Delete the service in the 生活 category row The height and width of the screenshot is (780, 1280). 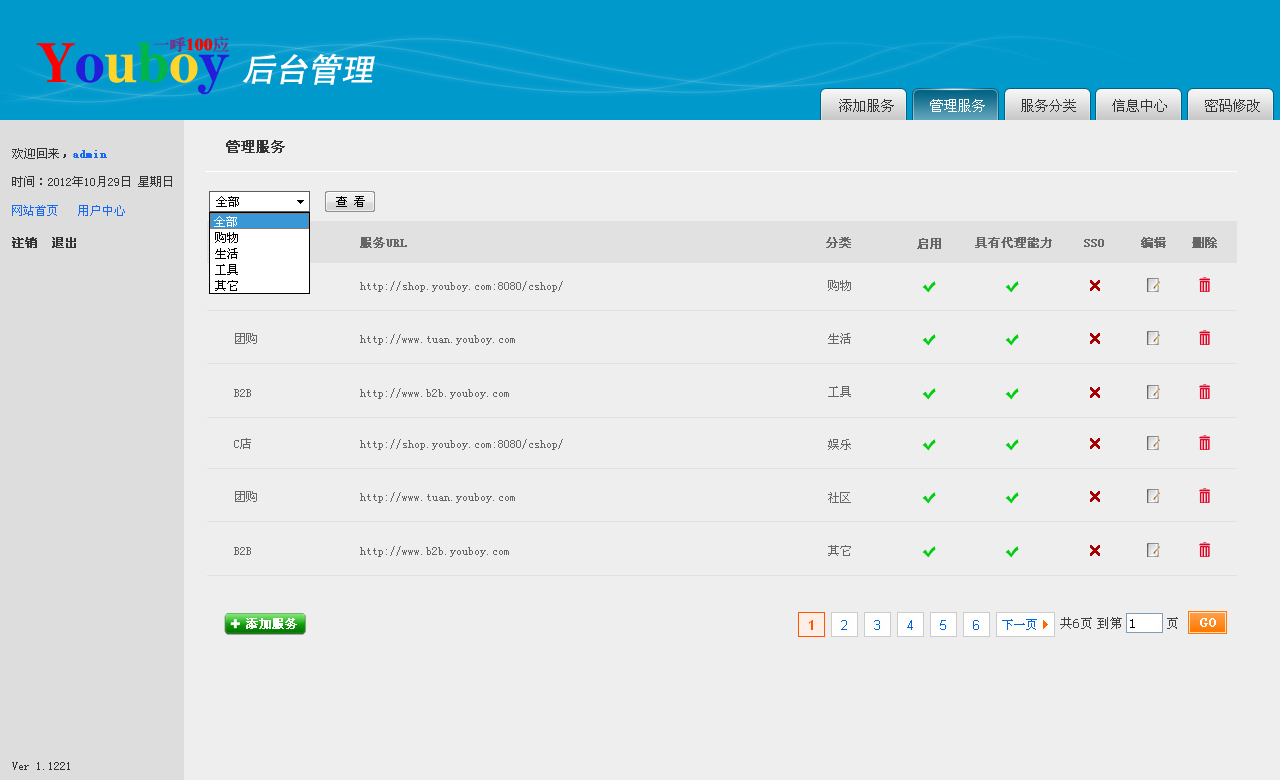coord(1204,338)
